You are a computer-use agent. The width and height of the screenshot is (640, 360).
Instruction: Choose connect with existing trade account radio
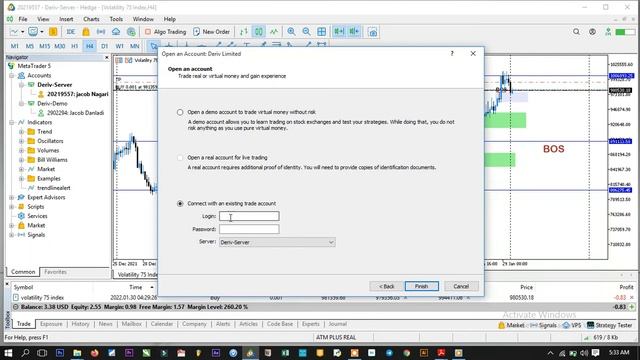(180, 203)
